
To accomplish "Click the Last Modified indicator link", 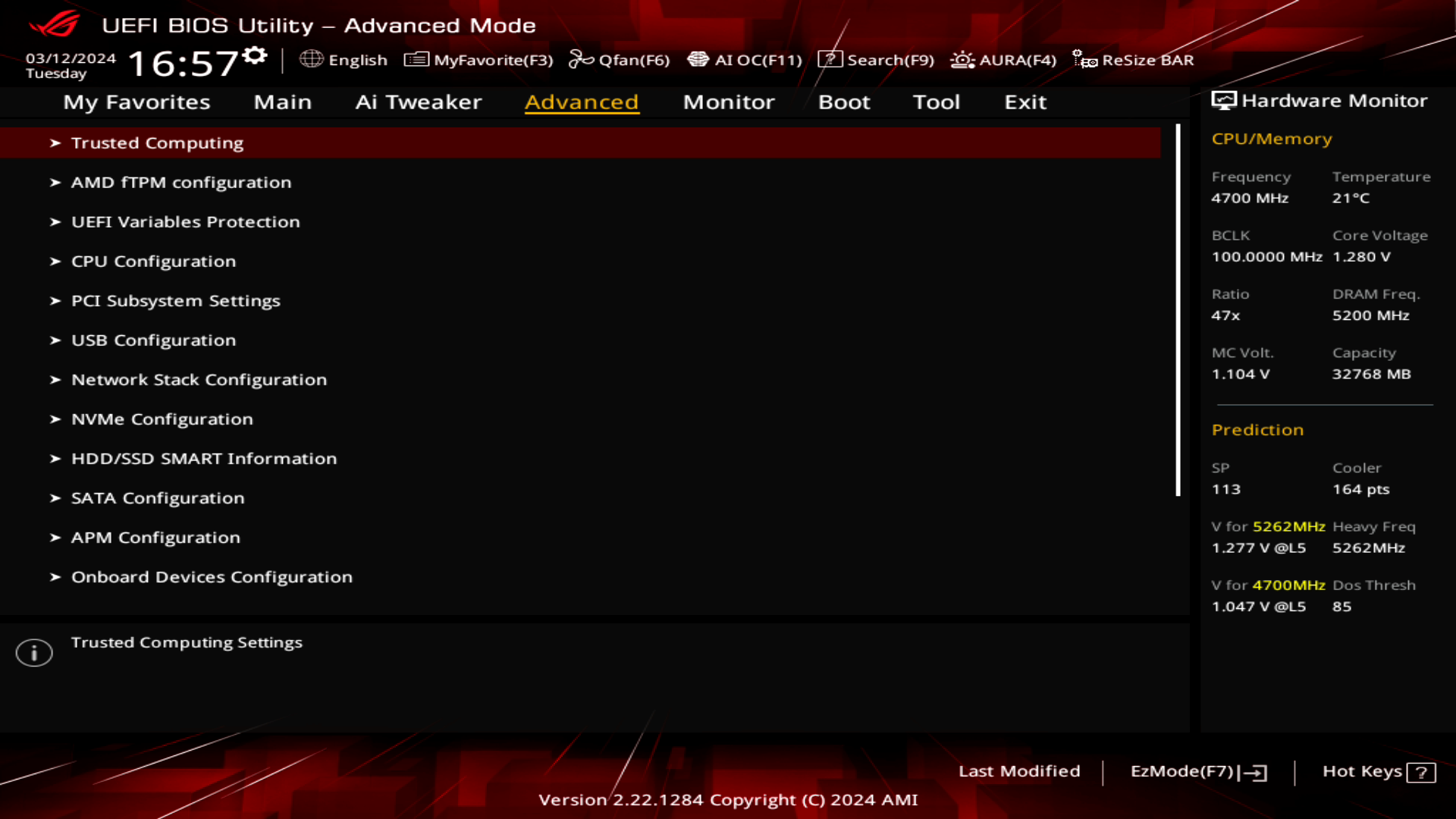I will coord(1019,770).
